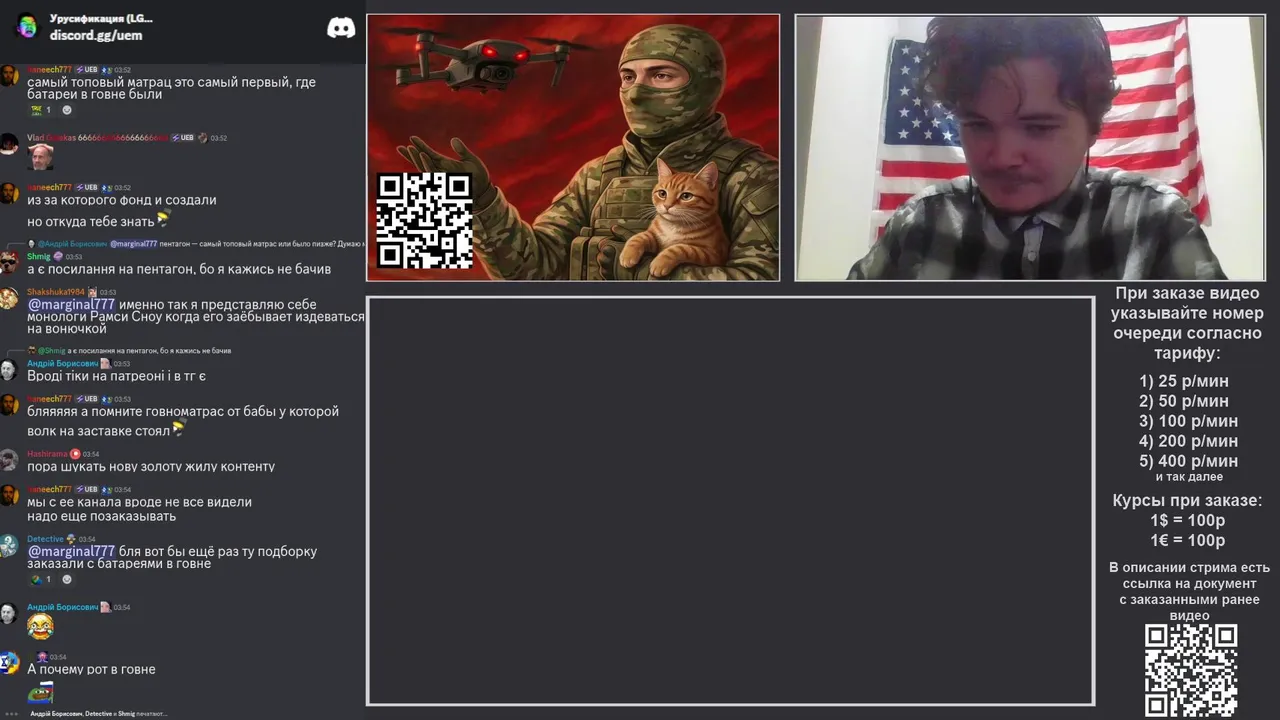1280x720 pixels.
Task: Click Shakshuka1984's avatar
Action: (x=8, y=298)
